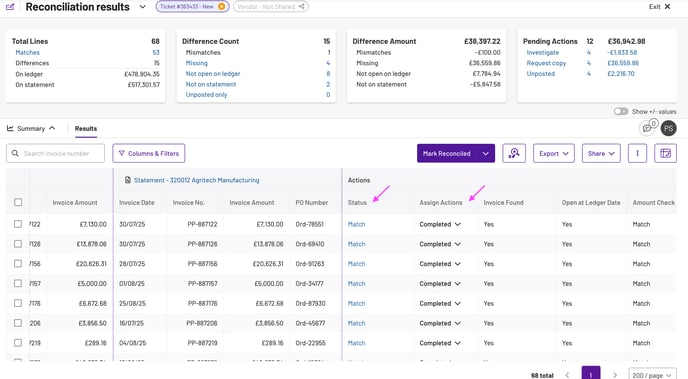Open Completed dropdown for PP-887126 row
This screenshot has width=688, height=379.
tap(440, 244)
